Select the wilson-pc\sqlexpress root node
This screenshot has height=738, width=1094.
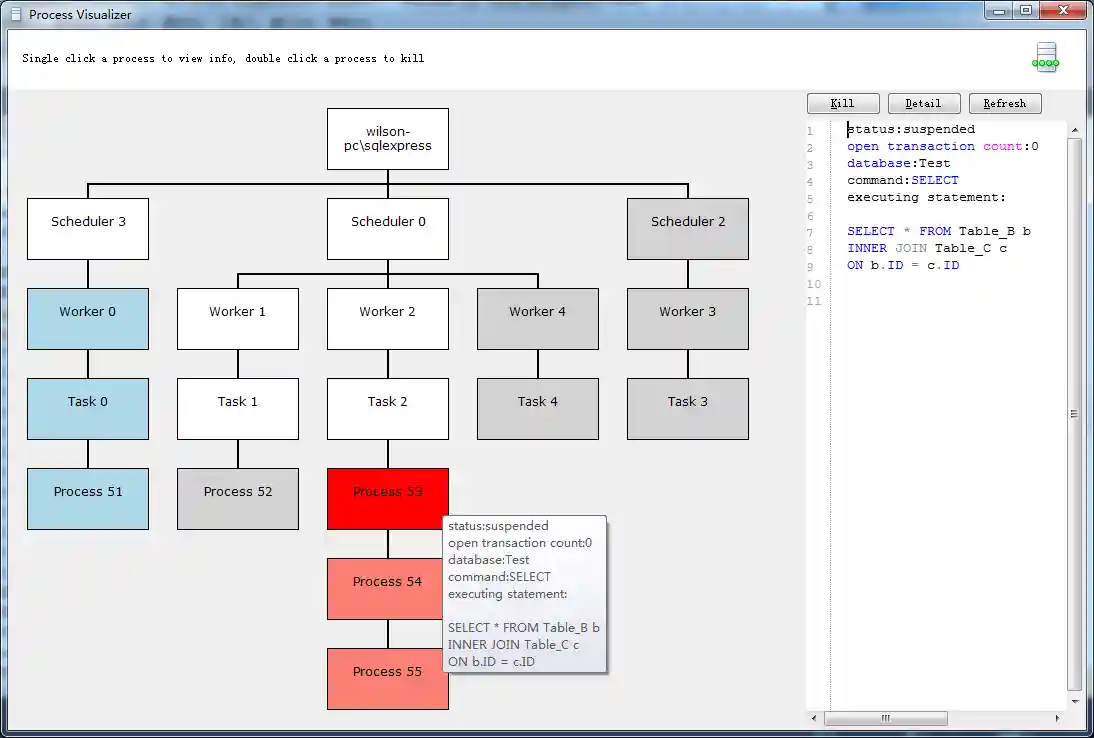coord(388,138)
